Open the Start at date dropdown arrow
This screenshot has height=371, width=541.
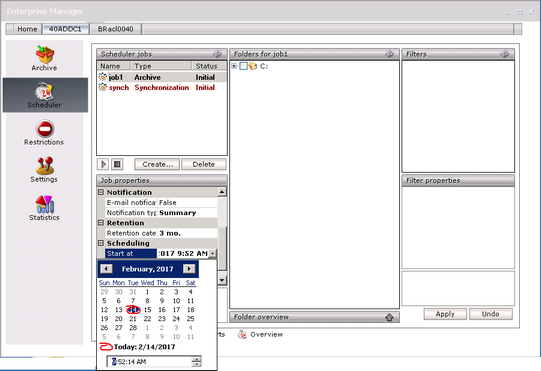(213, 253)
